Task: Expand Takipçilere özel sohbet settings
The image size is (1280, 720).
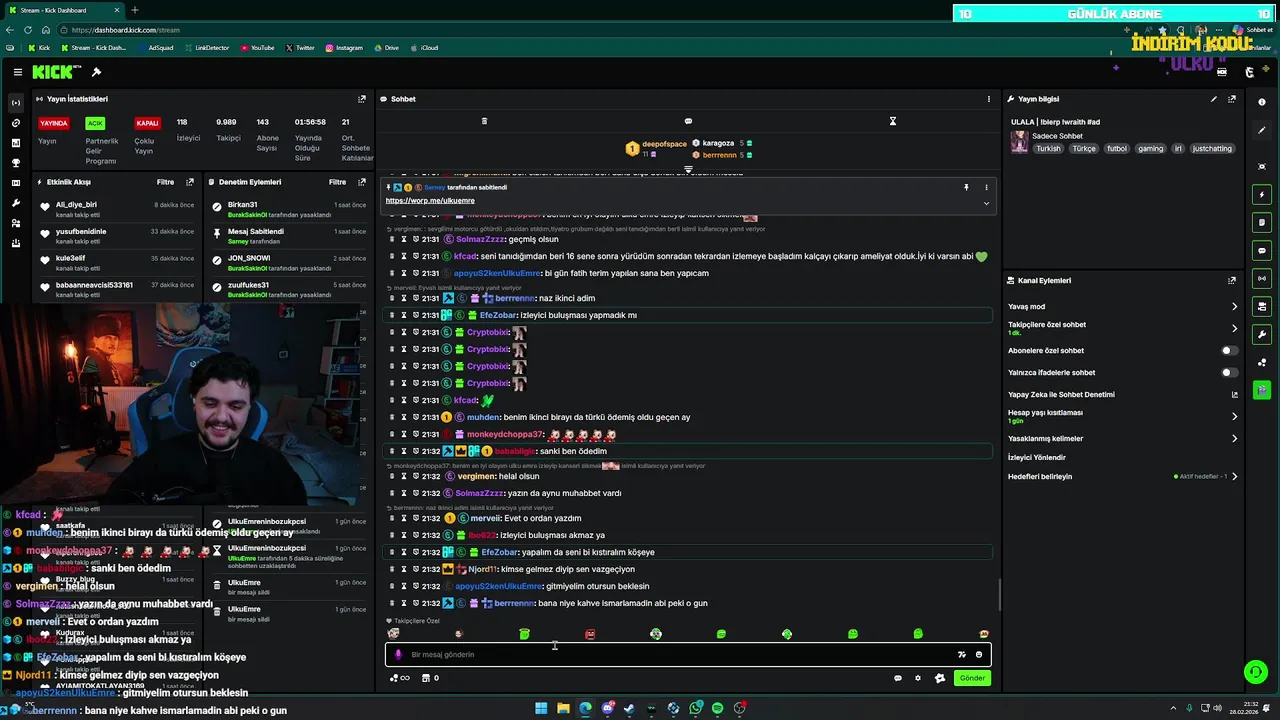Action: tap(1234, 328)
